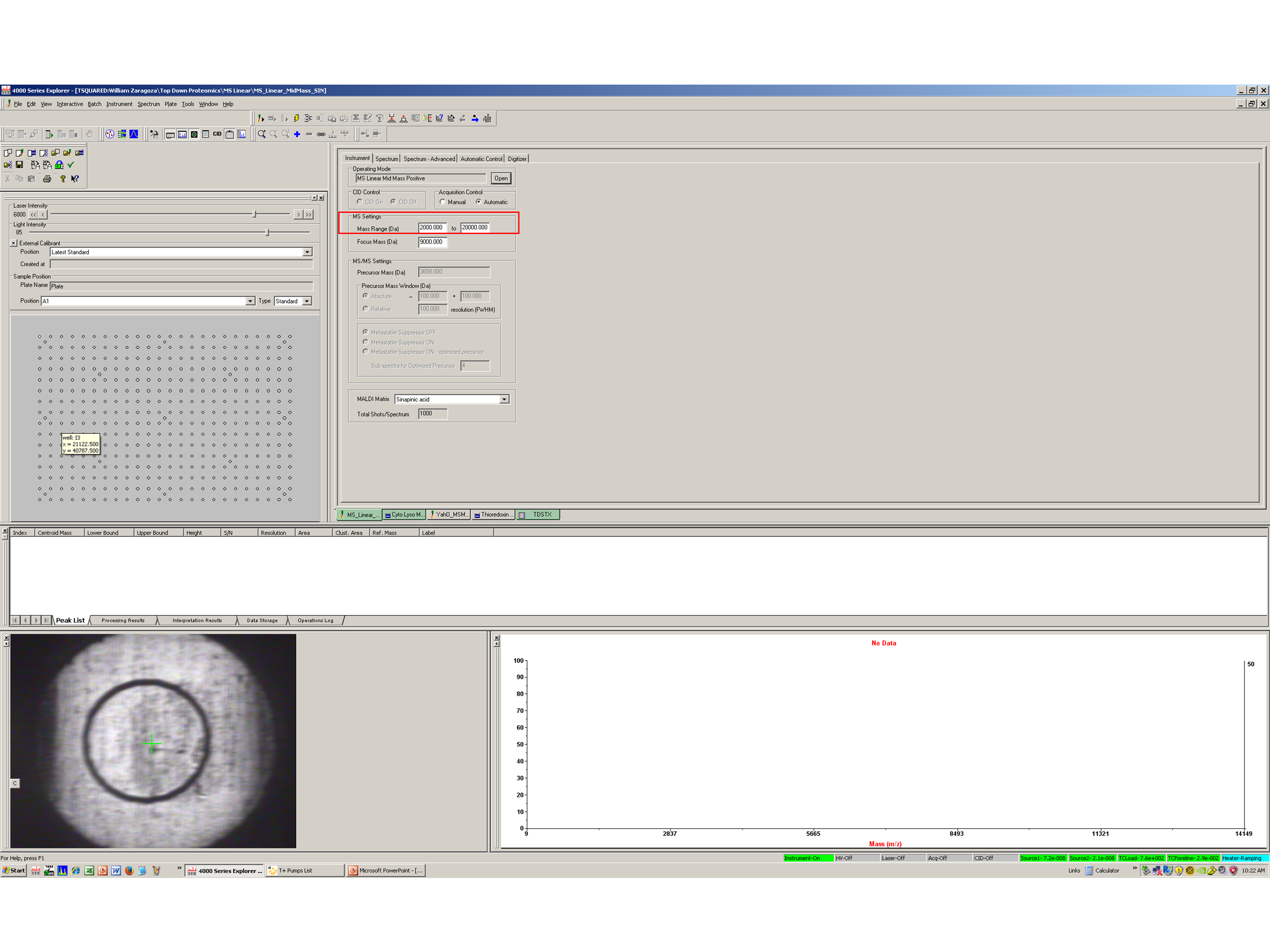
Task: Click the magnifier zoom-in toolbar icon
Action: pyautogui.click(x=262, y=134)
